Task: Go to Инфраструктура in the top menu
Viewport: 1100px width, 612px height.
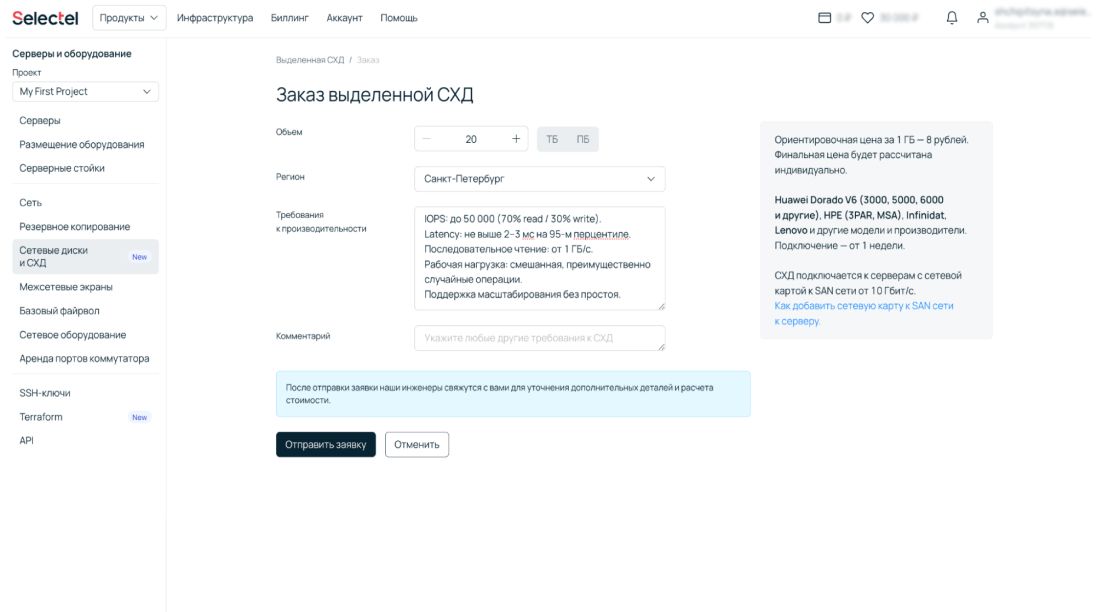Action: click(215, 18)
